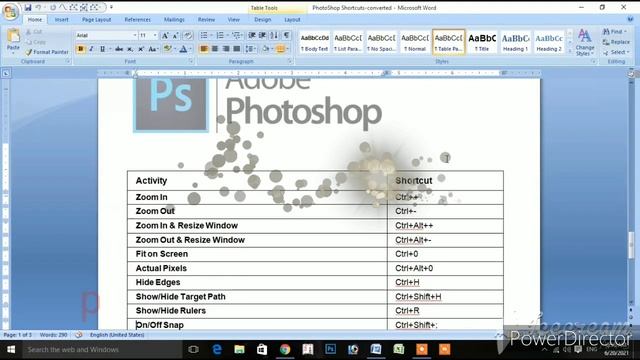Open the Borders dropdown arrow

(x=287, y=49)
